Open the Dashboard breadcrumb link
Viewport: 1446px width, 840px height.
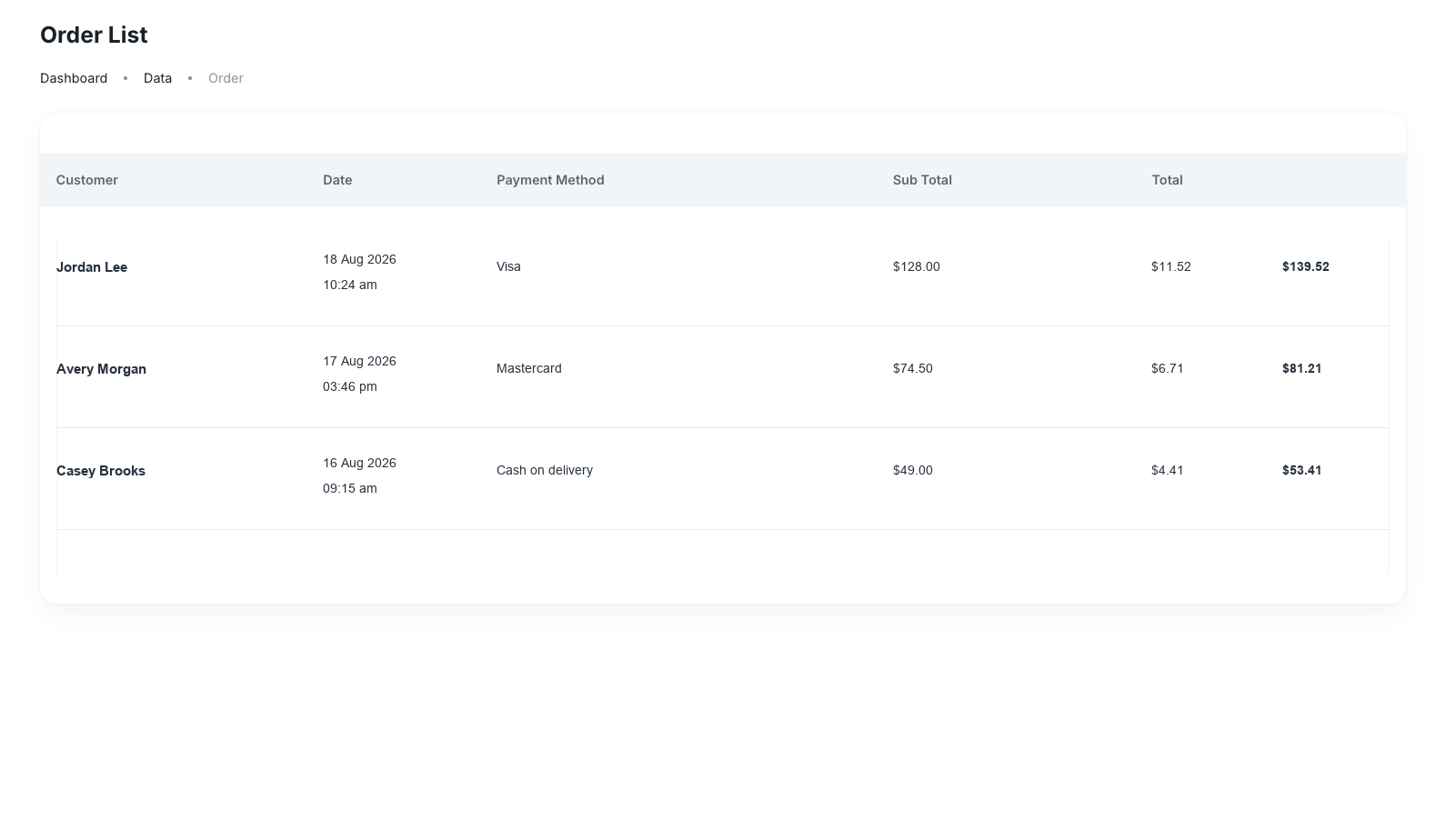point(74,78)
